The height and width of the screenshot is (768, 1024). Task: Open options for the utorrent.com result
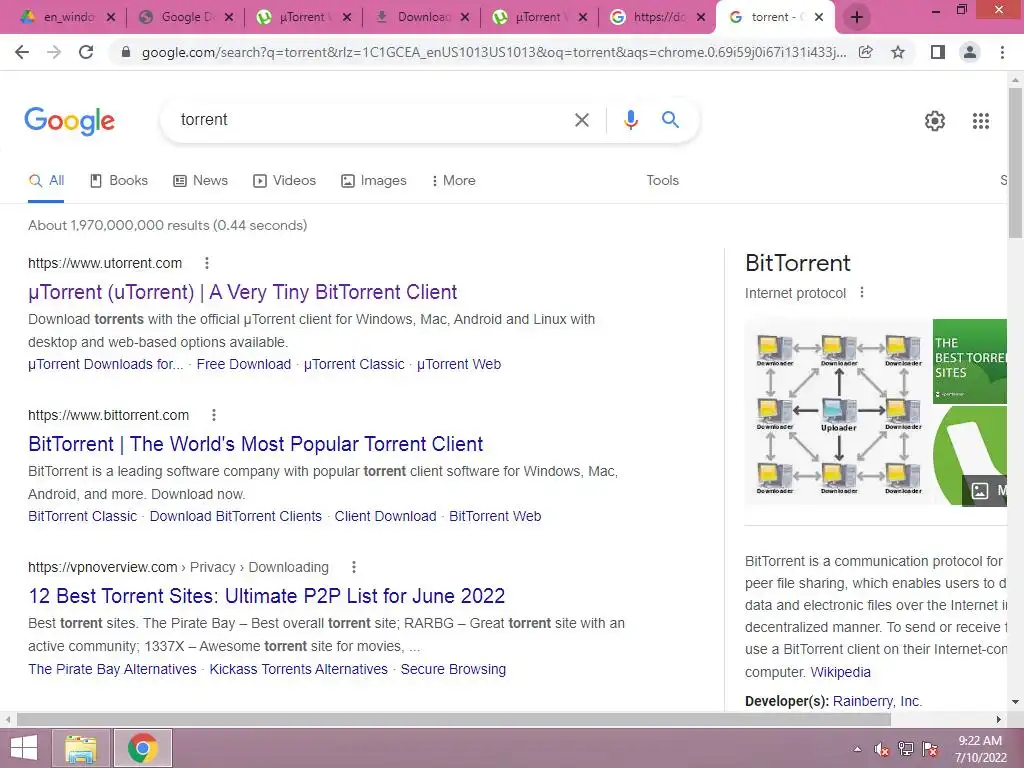(x=207, y=263)
